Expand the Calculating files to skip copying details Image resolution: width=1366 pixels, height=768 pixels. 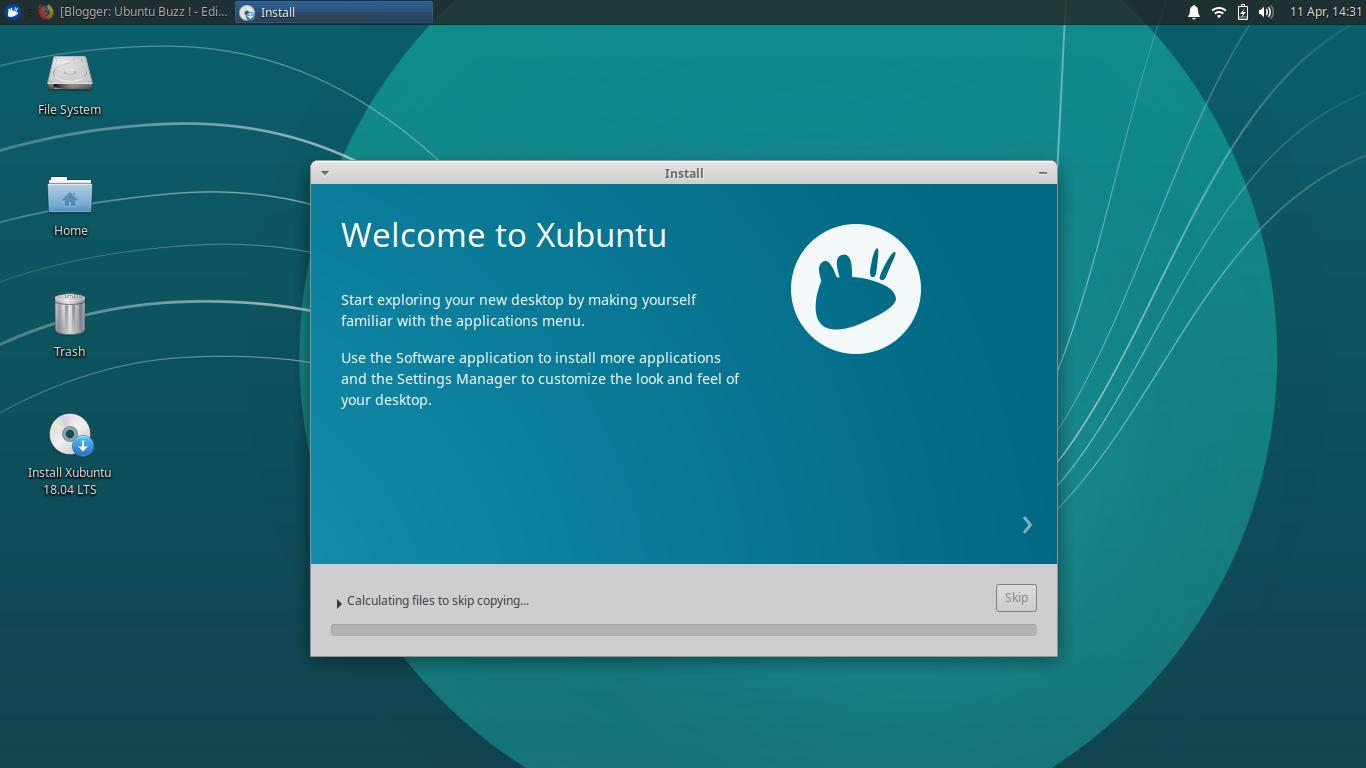[x=340, y=602]
